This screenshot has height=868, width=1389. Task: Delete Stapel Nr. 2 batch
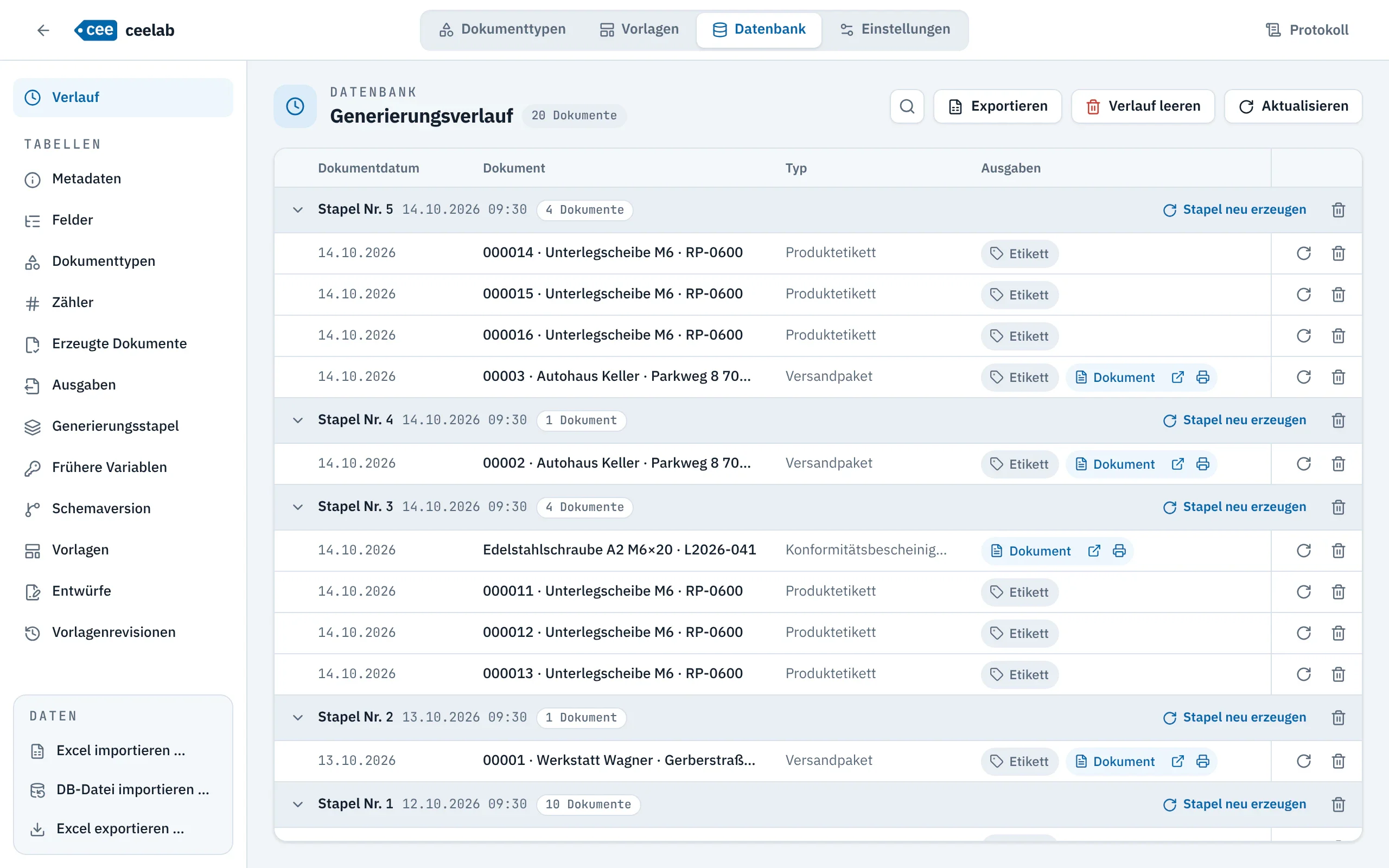1338,718
